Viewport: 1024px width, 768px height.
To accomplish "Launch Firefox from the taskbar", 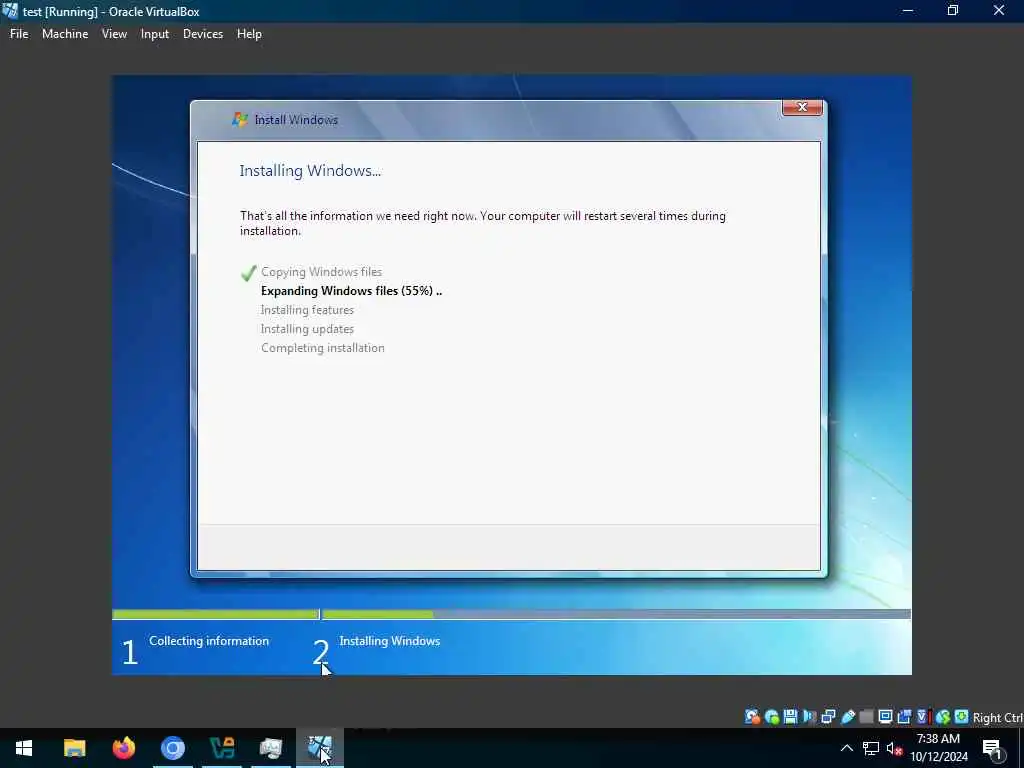I will point(123,748).
